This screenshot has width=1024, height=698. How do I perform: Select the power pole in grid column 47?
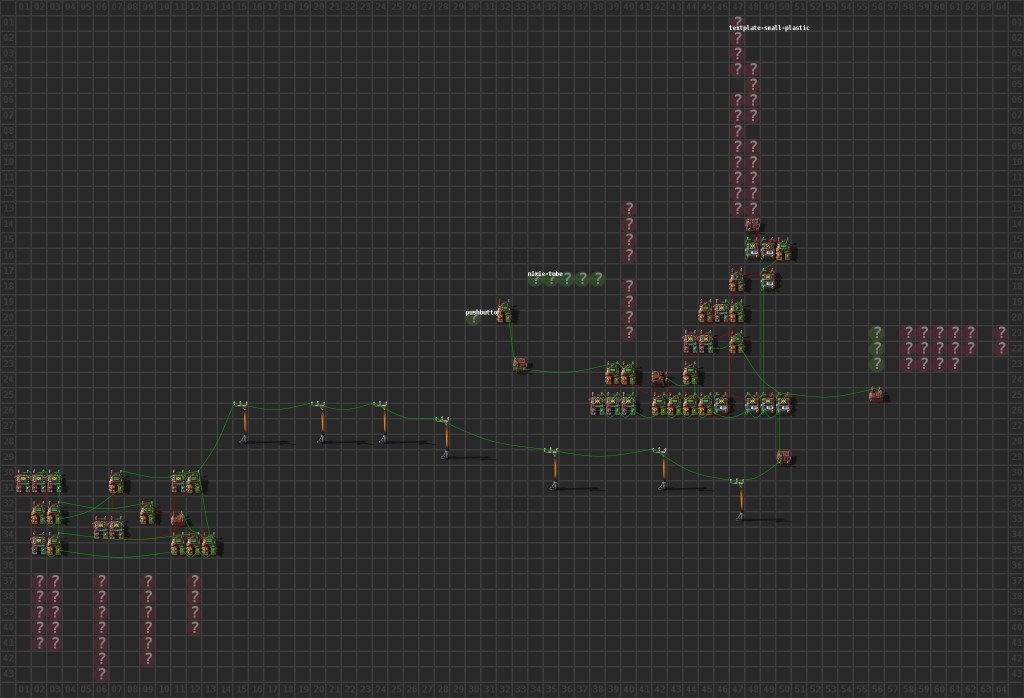pyautogui.click(x=740, y=500)
